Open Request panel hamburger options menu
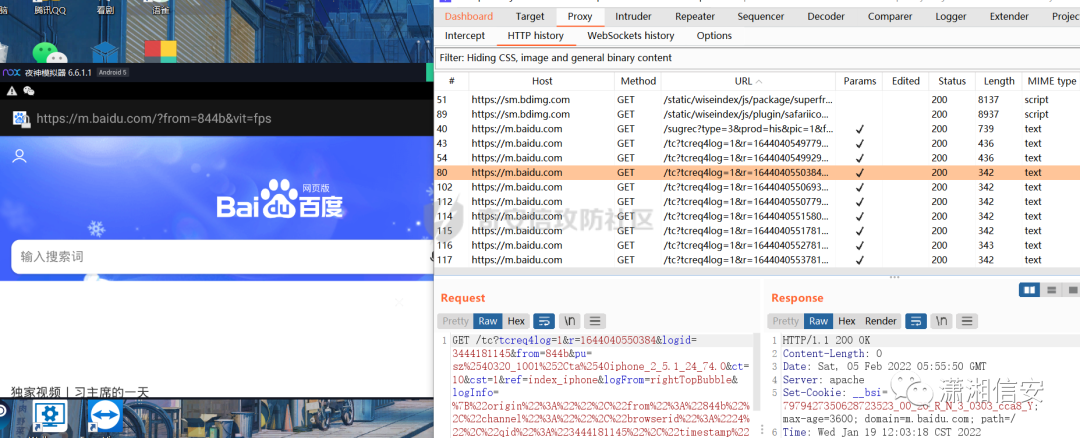 tap(594, 321)
